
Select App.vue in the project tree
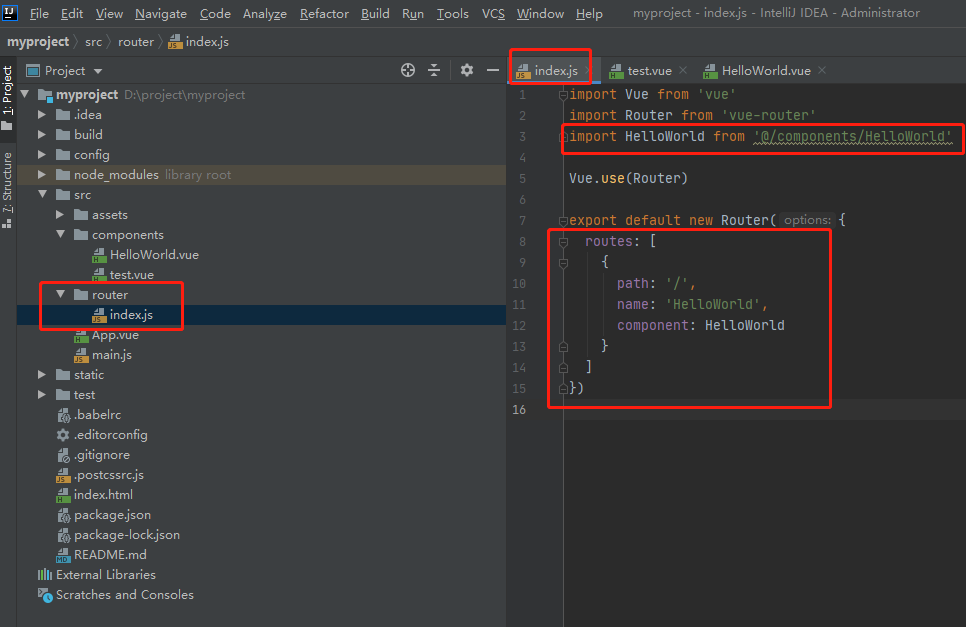115,335
